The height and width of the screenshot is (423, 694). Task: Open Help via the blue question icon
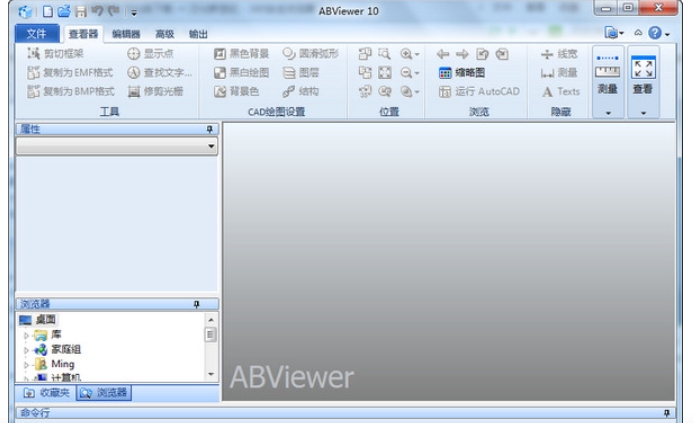[x=655, y=33]
